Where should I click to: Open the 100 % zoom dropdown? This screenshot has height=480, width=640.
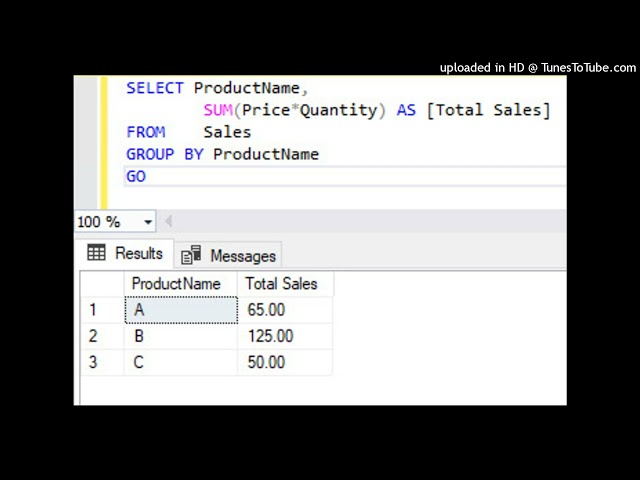point(148,222)
